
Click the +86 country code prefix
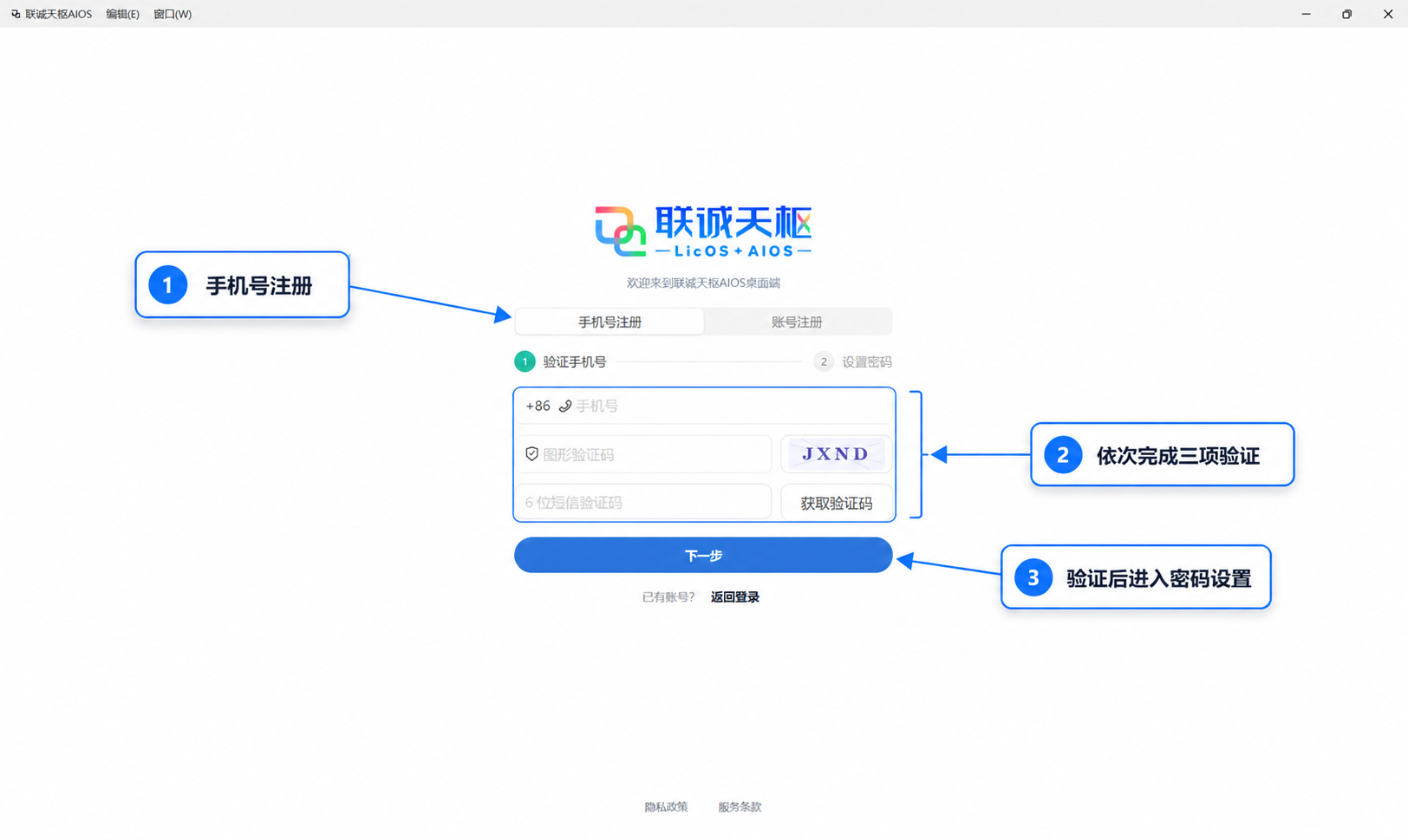coord(538,406)
